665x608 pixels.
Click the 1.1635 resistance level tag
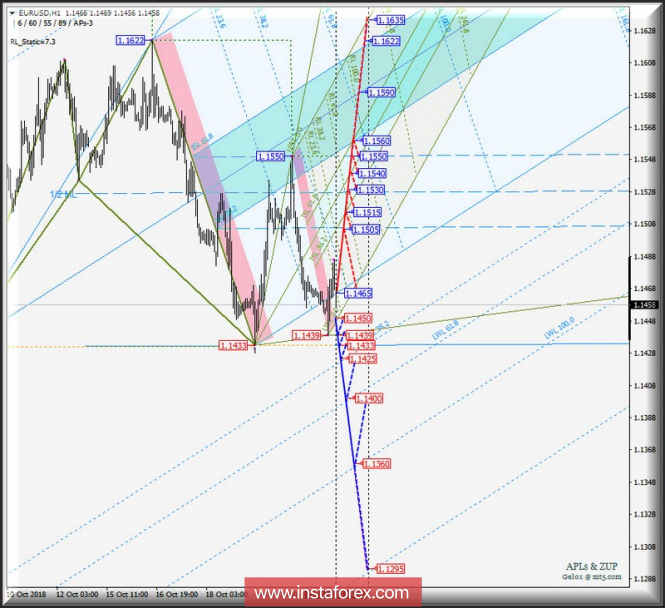click(x=391, y=20)
